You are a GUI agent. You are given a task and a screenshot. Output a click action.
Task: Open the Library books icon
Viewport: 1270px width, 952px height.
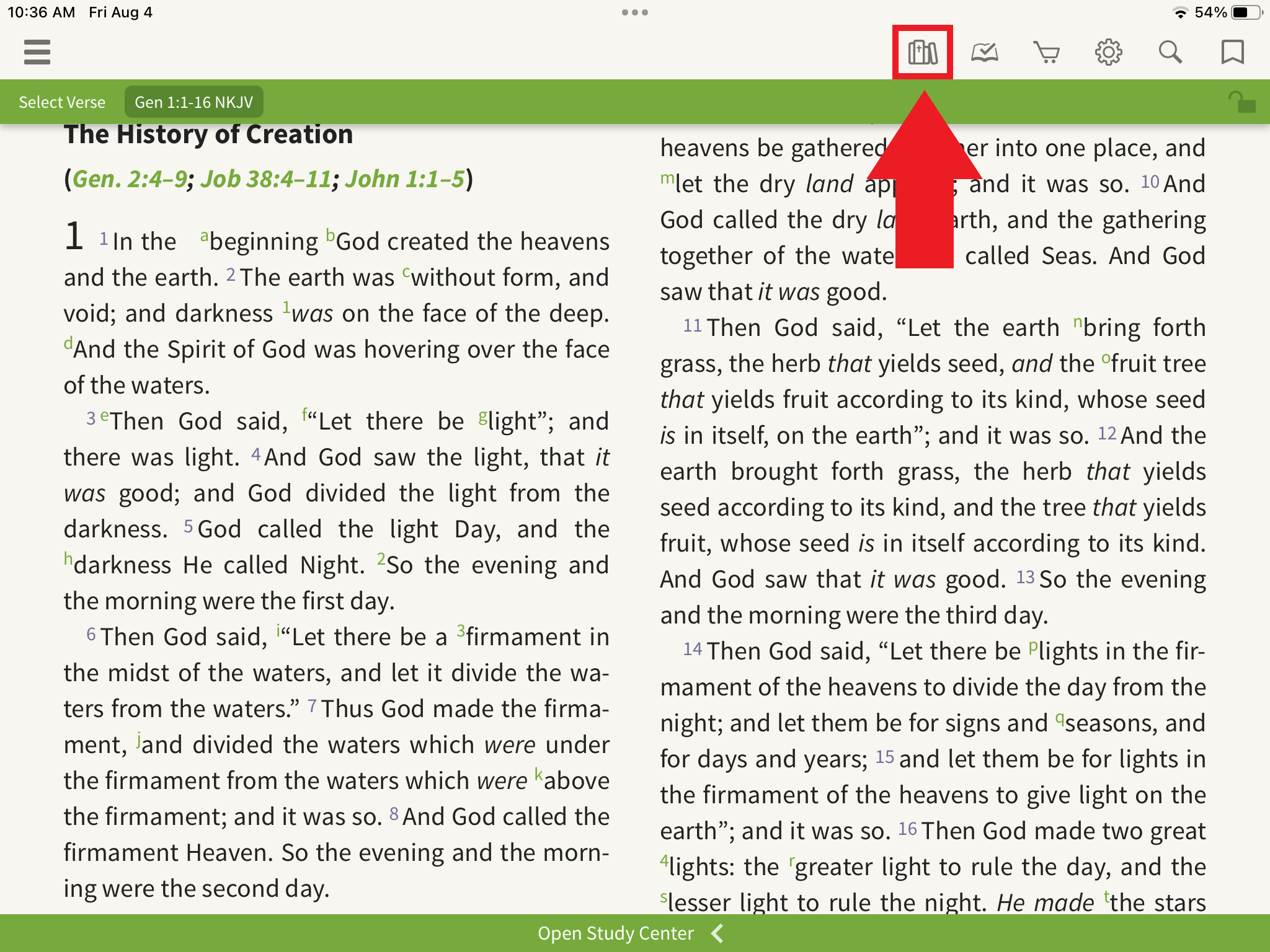click(x=923, y=52)
